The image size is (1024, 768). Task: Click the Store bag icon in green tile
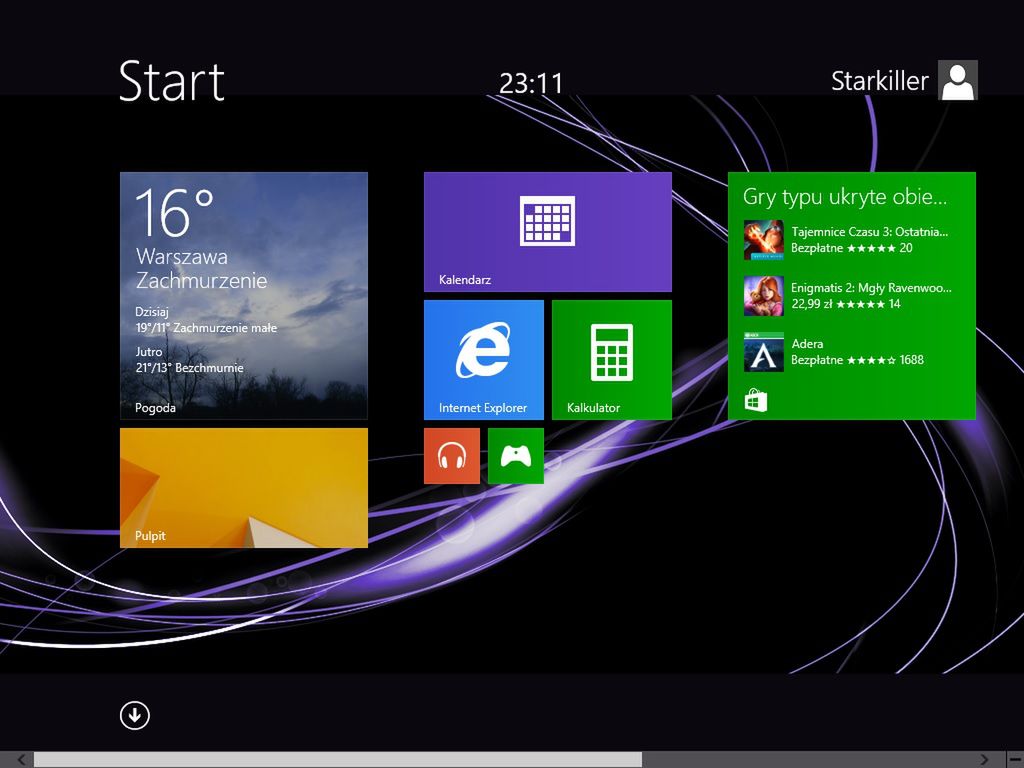click(756, 400)
